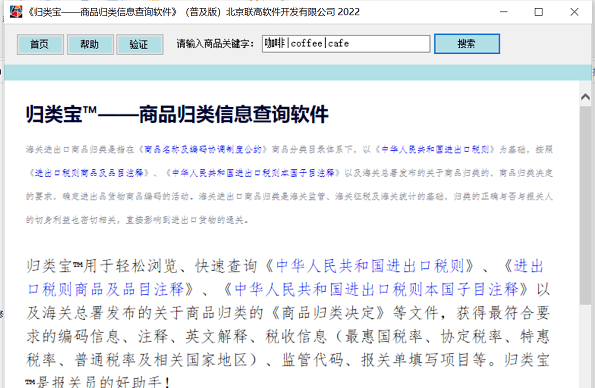Click the 搜索 search button

(467, 44)
